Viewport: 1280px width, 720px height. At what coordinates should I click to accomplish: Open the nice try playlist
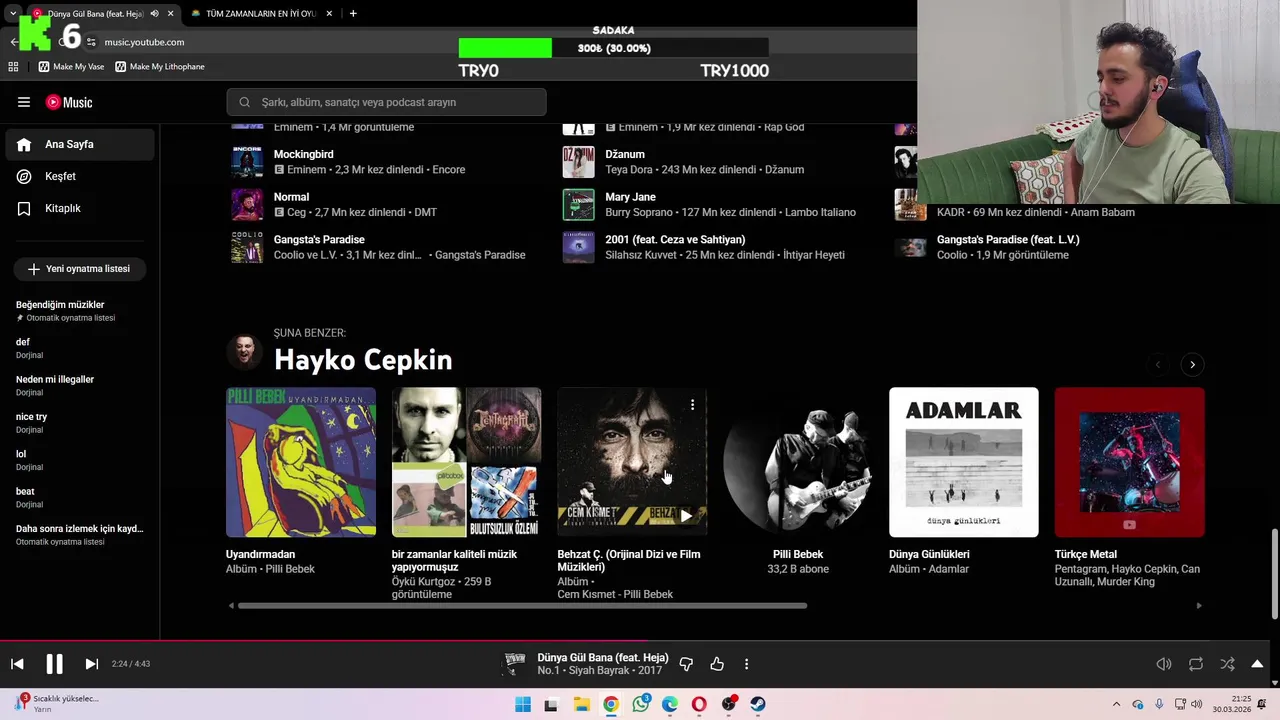[80, 422]
